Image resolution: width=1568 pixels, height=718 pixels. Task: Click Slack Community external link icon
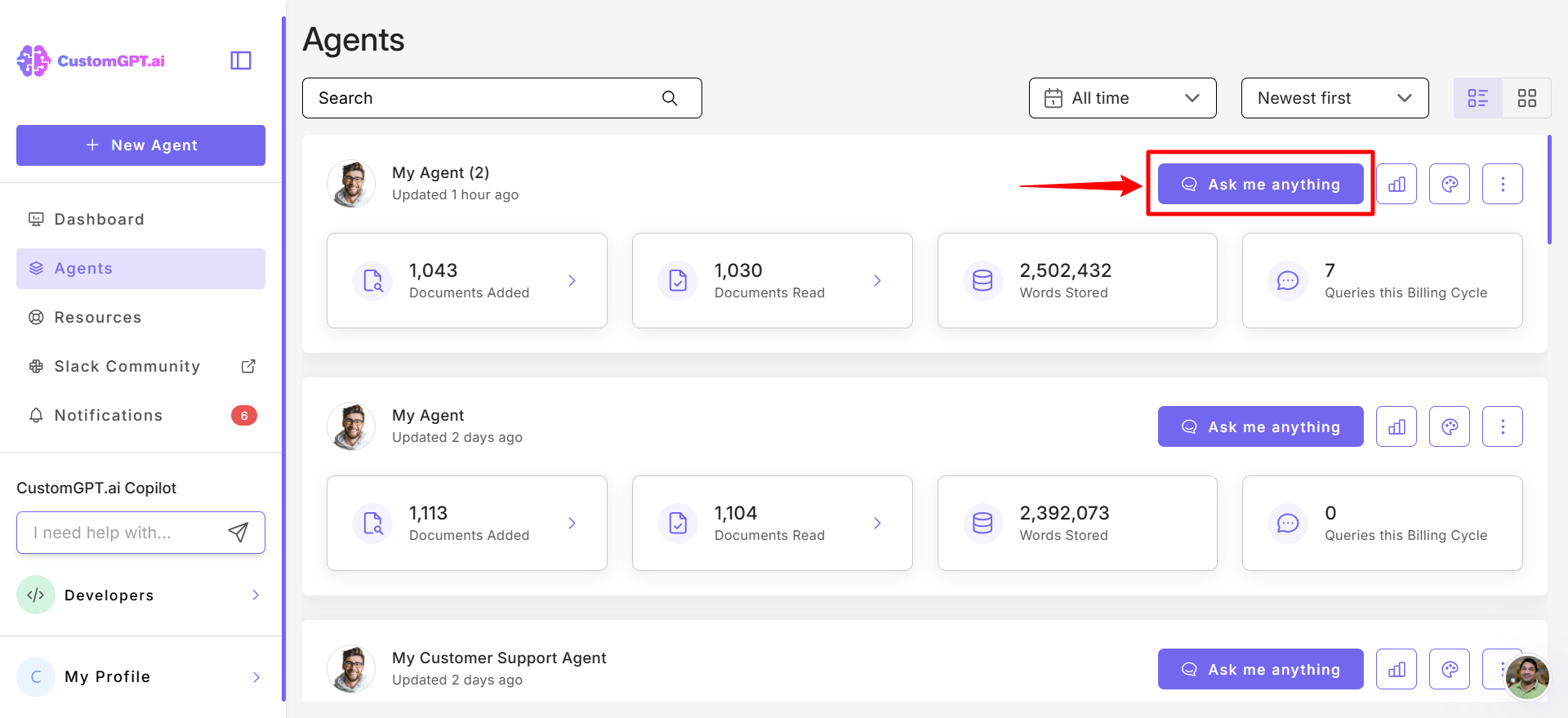coord(248,367)
